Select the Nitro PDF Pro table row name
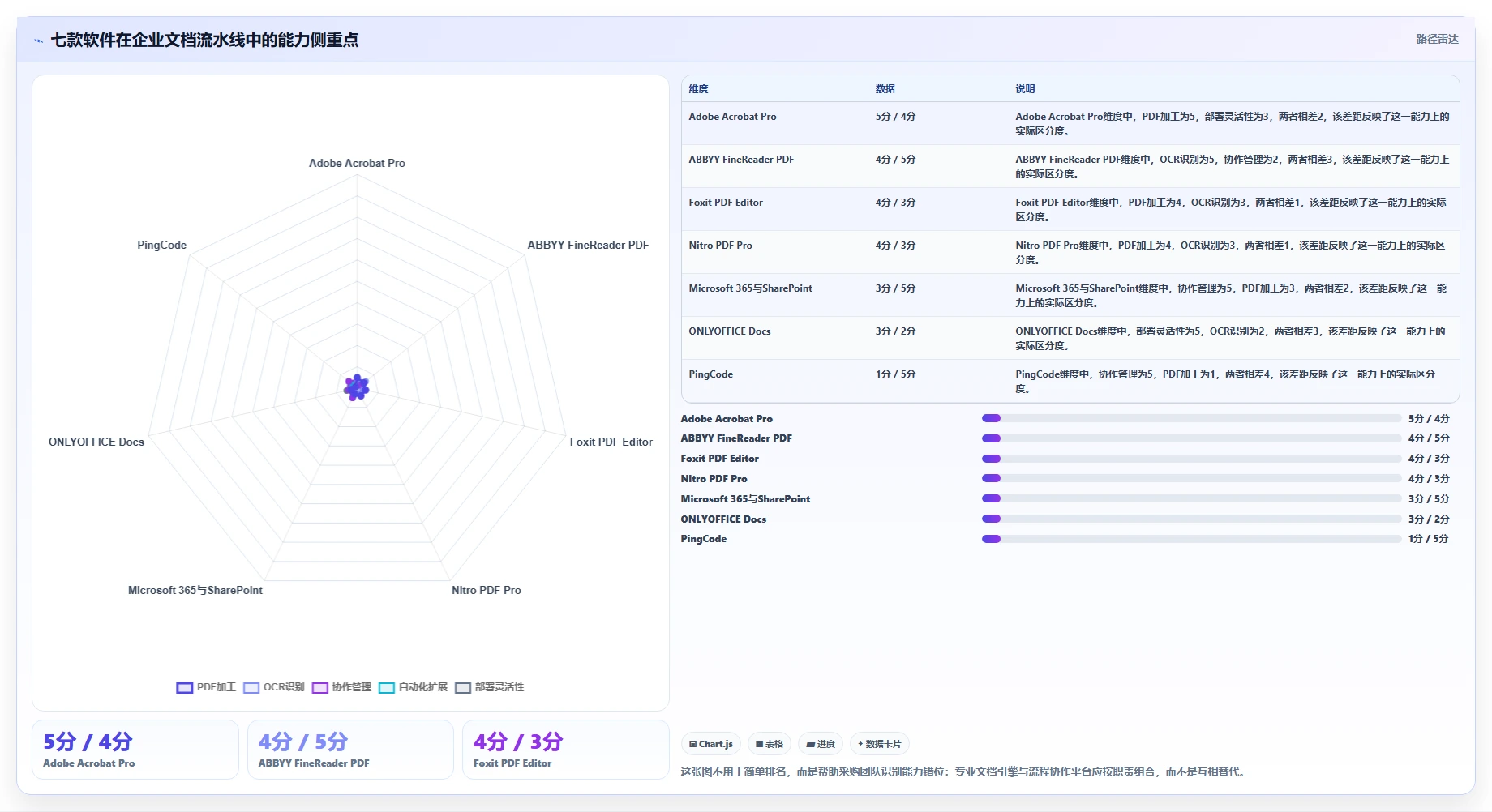The image size is (1492, 812). [x=720, y=246]
